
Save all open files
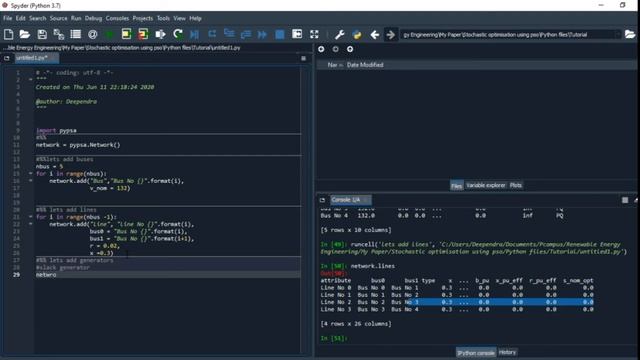(x=59, y=35)
